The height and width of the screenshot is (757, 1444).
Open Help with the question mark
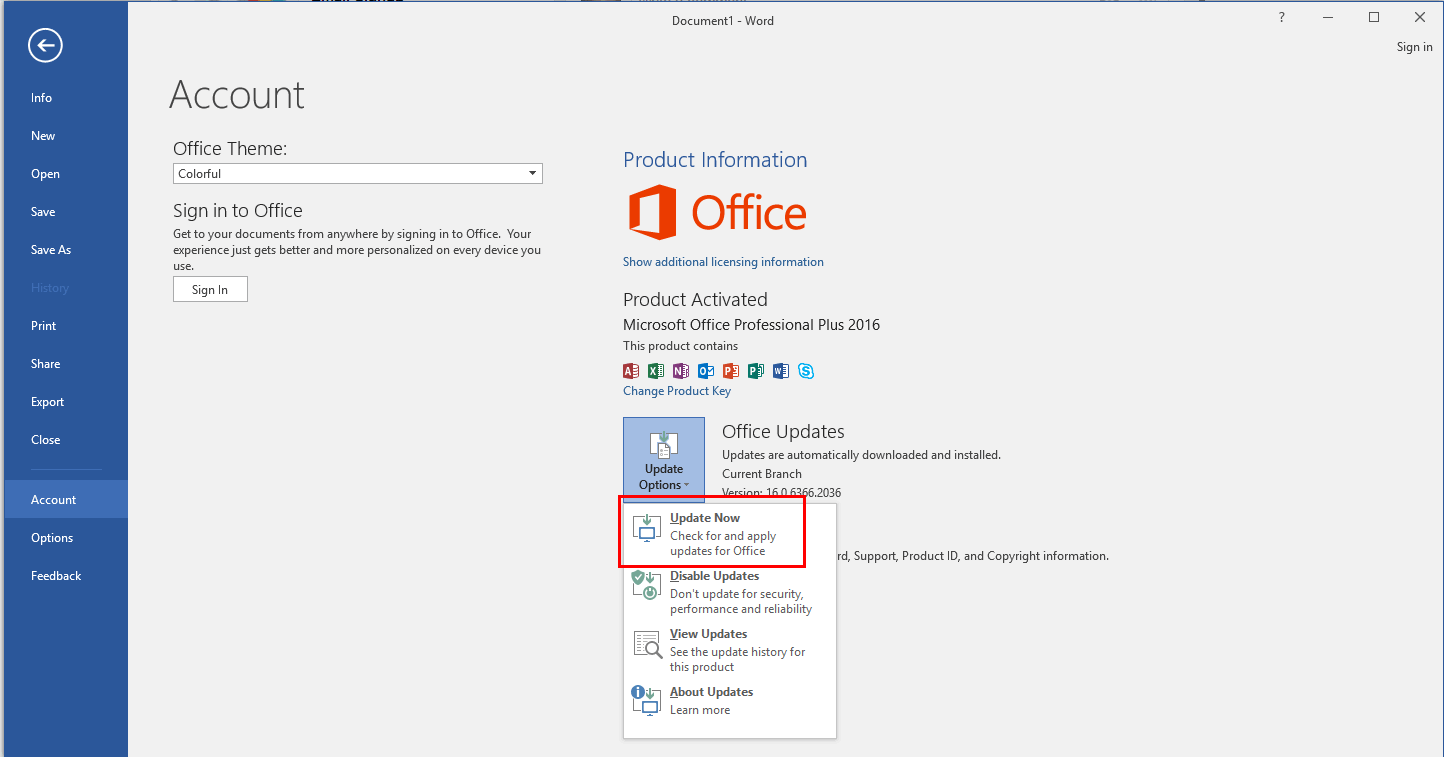pyautogui.click(x=1282, y=18)
